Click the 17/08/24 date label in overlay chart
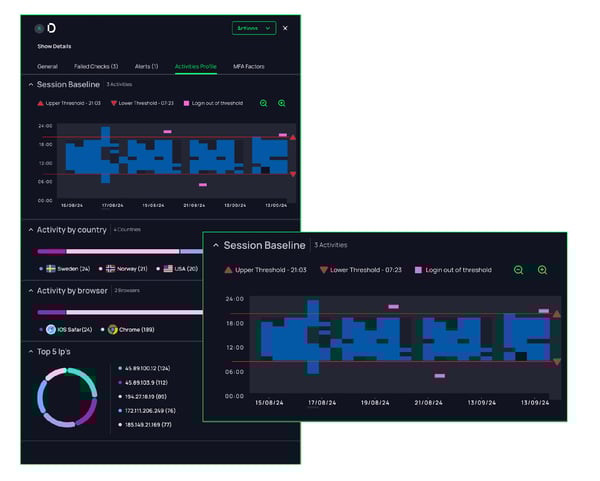This screenshot has height=481, width=600. [x=322, y=403]
